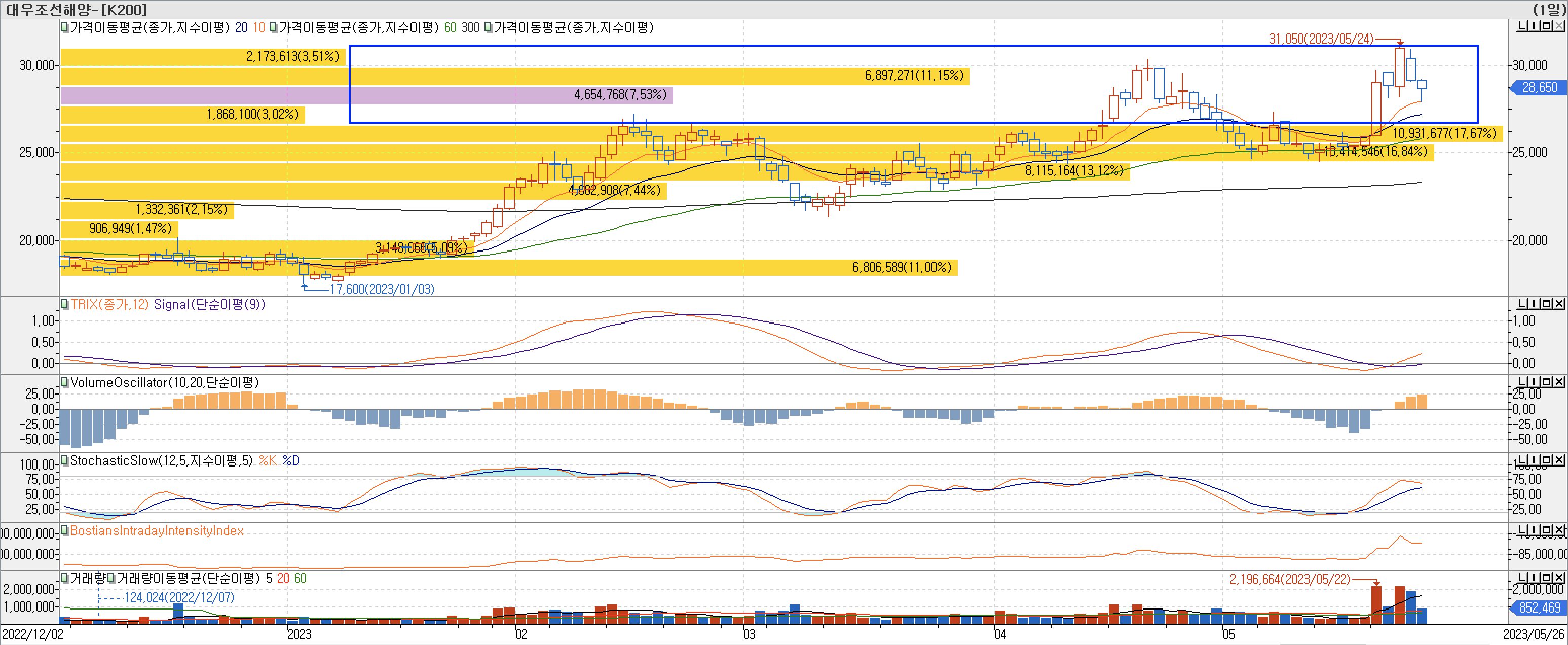Toggle the StochasticSlow indicator green box
This screenshot has height=645, width=1568.
point(64,460)
